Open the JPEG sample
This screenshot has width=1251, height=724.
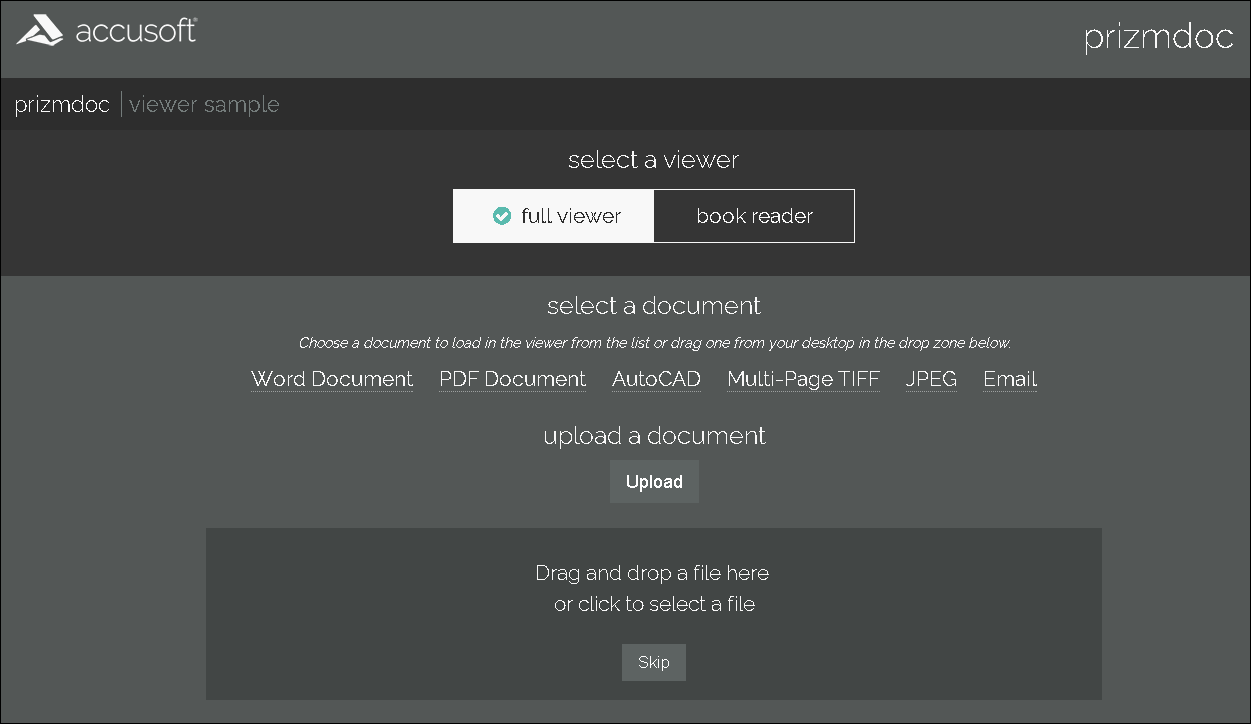931,379
